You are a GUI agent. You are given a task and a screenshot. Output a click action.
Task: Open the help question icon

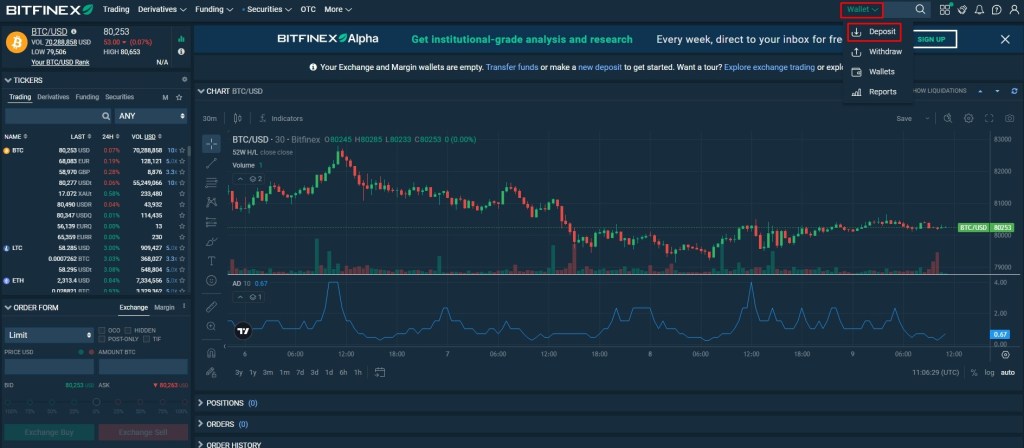tap(996, 9)
